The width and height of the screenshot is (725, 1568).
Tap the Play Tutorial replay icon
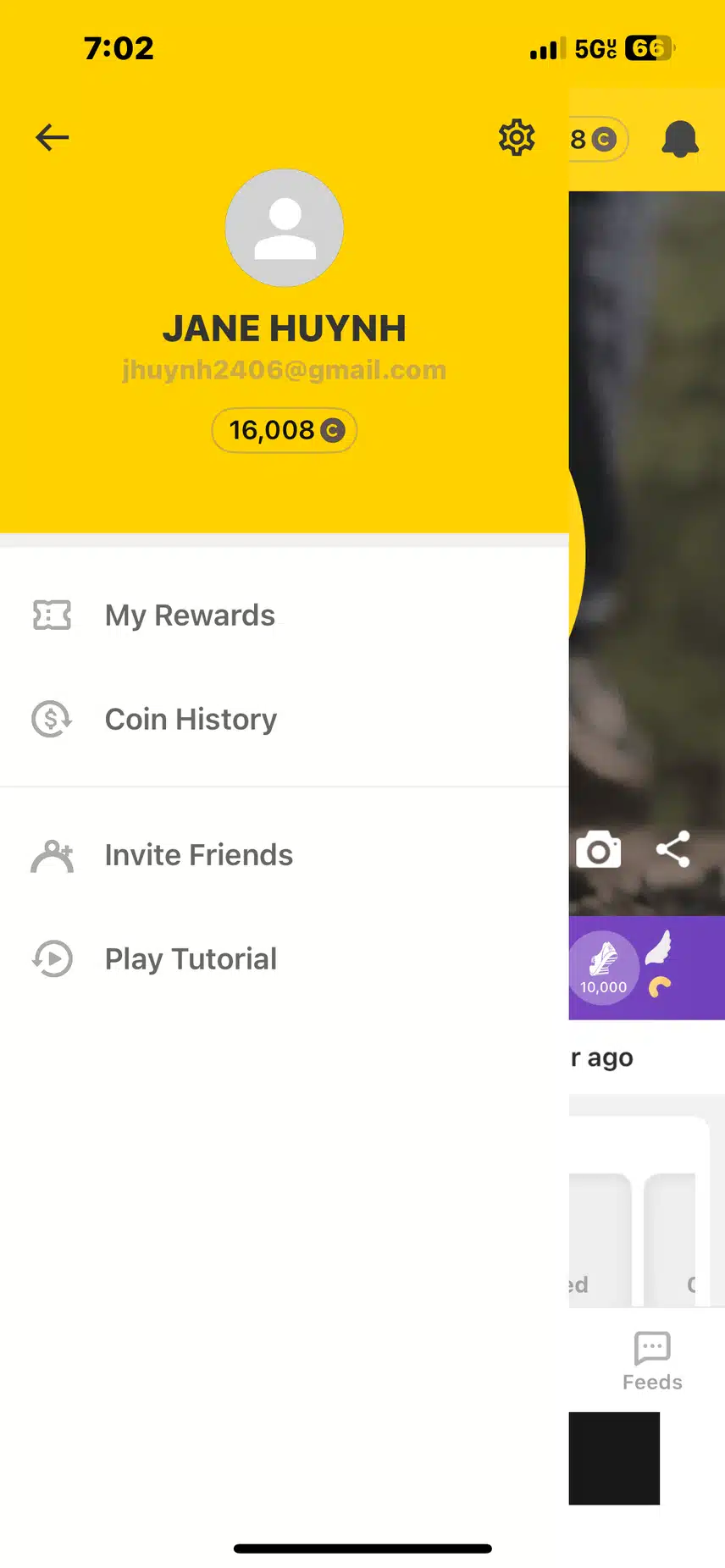click(52, 959)
